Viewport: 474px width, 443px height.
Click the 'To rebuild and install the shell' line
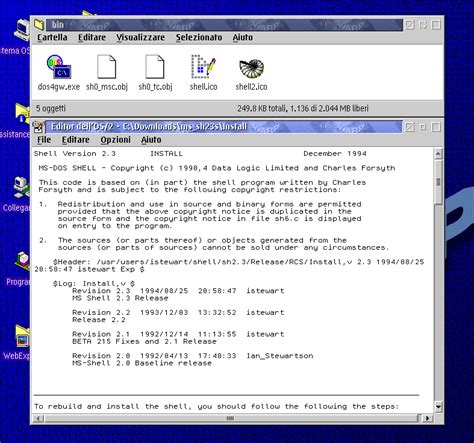click(216, 406)
